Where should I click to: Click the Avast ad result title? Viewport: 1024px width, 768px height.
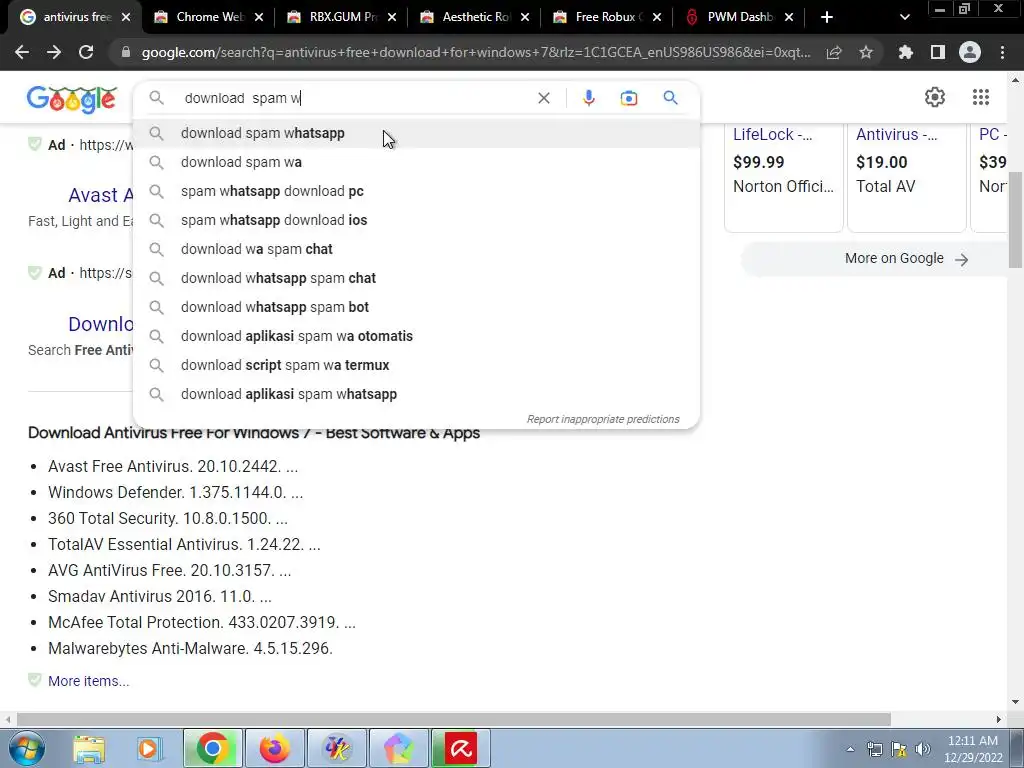click(101, 195)
